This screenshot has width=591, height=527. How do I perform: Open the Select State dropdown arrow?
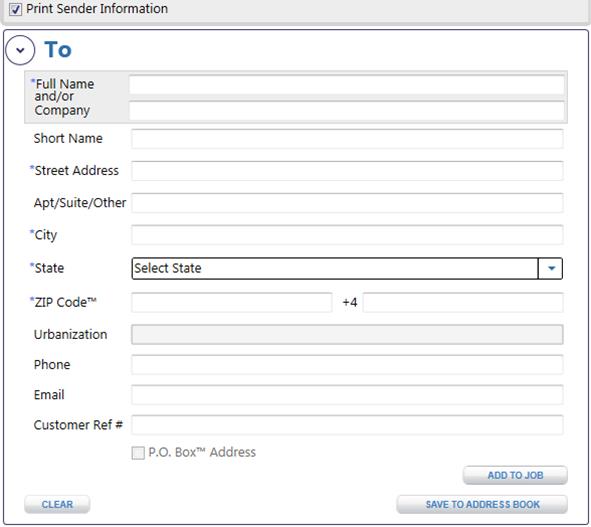coord(551,268)
